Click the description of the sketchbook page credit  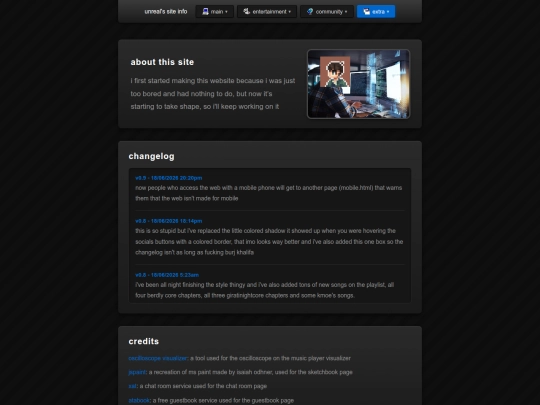(251, 372)
